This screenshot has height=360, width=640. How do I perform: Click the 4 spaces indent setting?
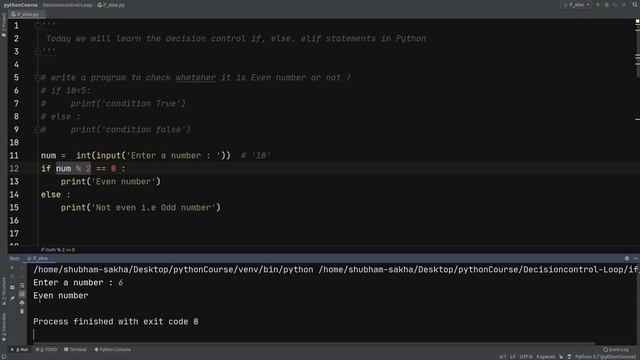point(545,357)
